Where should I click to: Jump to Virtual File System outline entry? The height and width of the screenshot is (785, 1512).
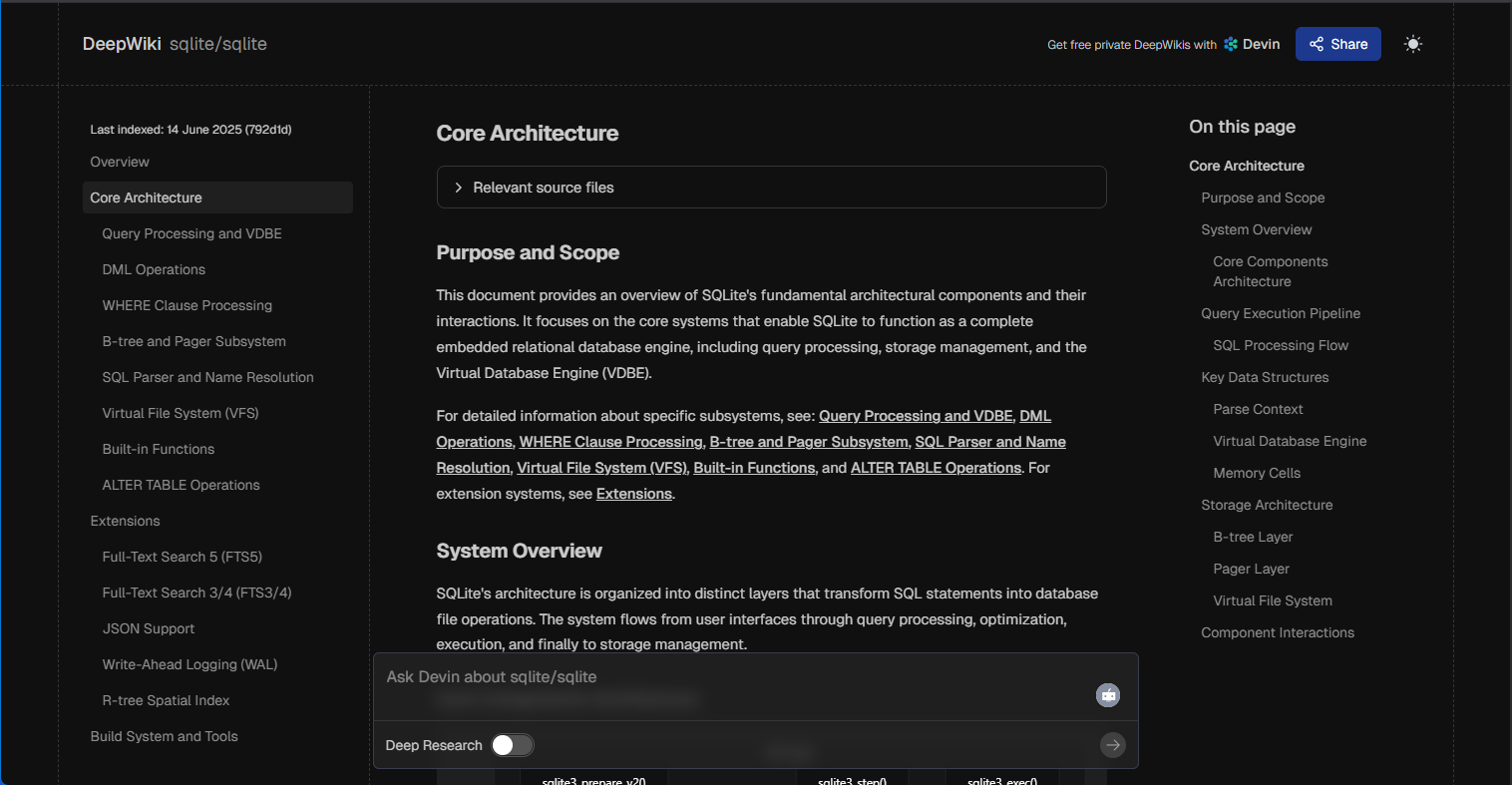pyautogui.click(x=1273, y=600)
